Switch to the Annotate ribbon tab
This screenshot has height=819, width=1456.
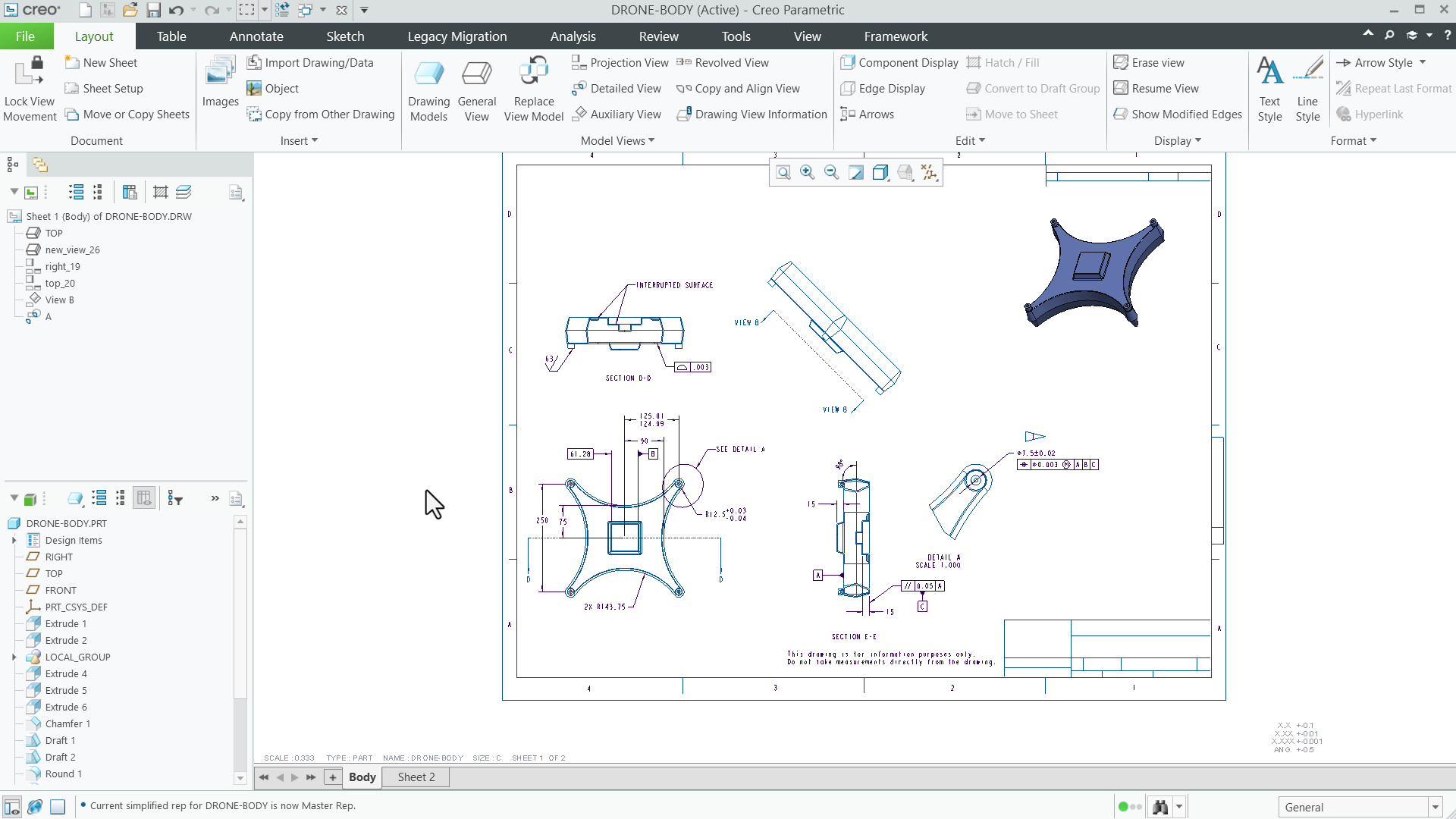pos(256,36)
